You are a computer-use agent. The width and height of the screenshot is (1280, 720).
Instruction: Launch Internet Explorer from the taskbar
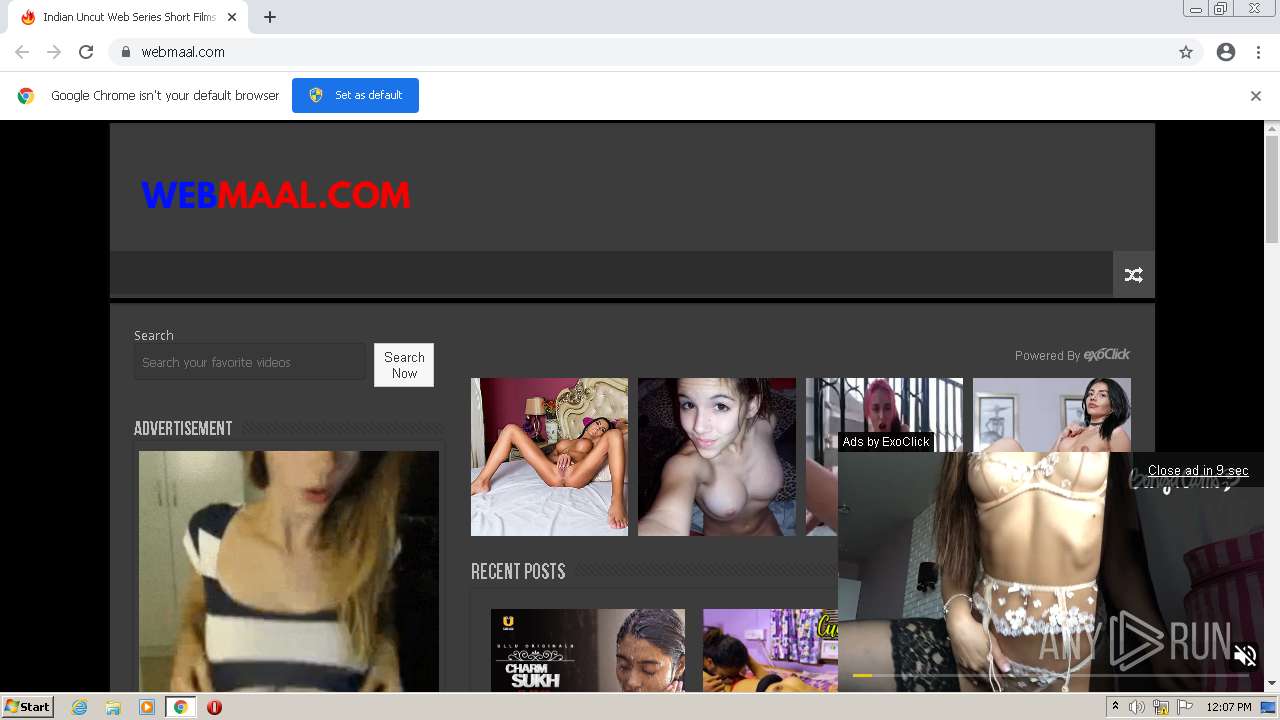[x=80, y=707]
